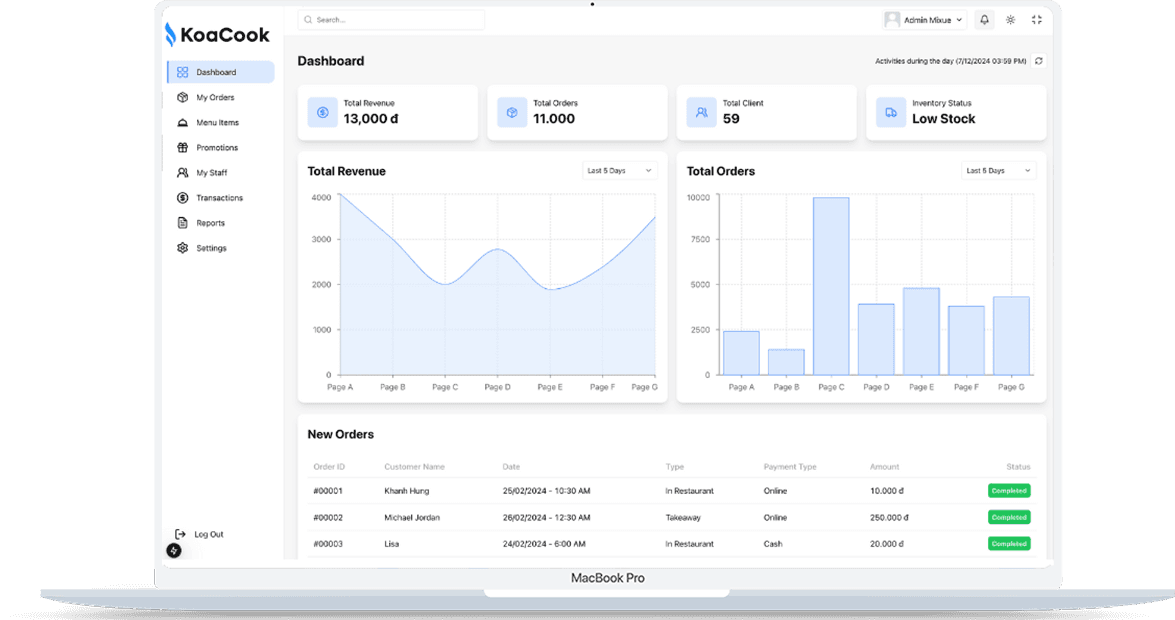Image resolution: width=1175 pixels, height=620 pixels.
Task: Click the Total Revenue dollar icon
Action: [323, 112]
